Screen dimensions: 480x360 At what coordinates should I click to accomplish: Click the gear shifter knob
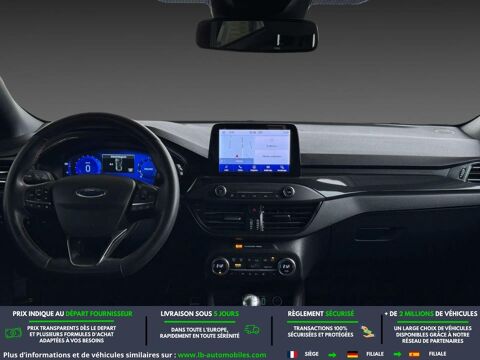251,300
